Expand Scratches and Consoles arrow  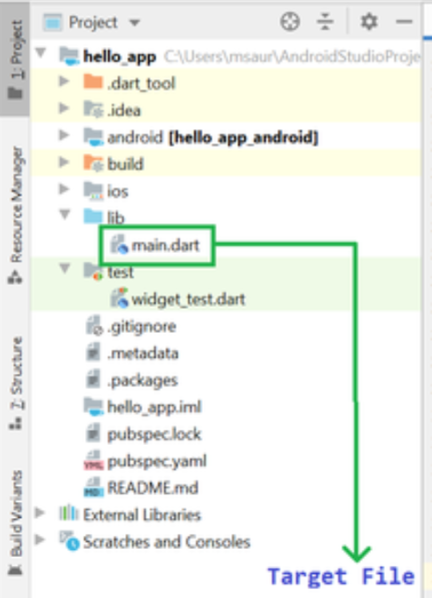coord(40,539)
